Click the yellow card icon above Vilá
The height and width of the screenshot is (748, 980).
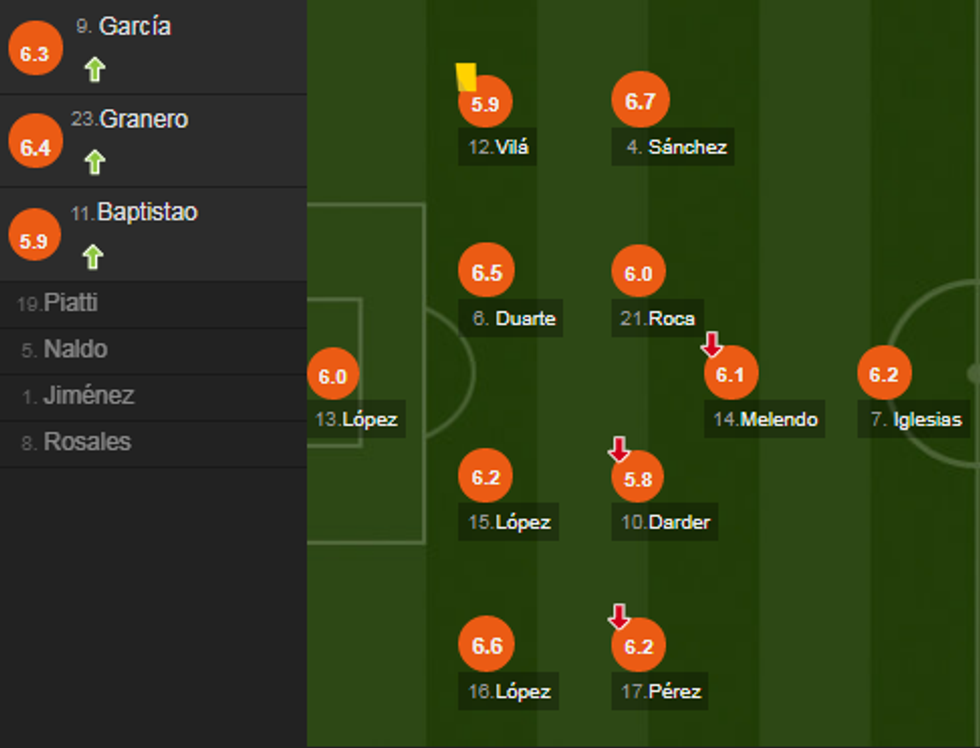(466, 76)
